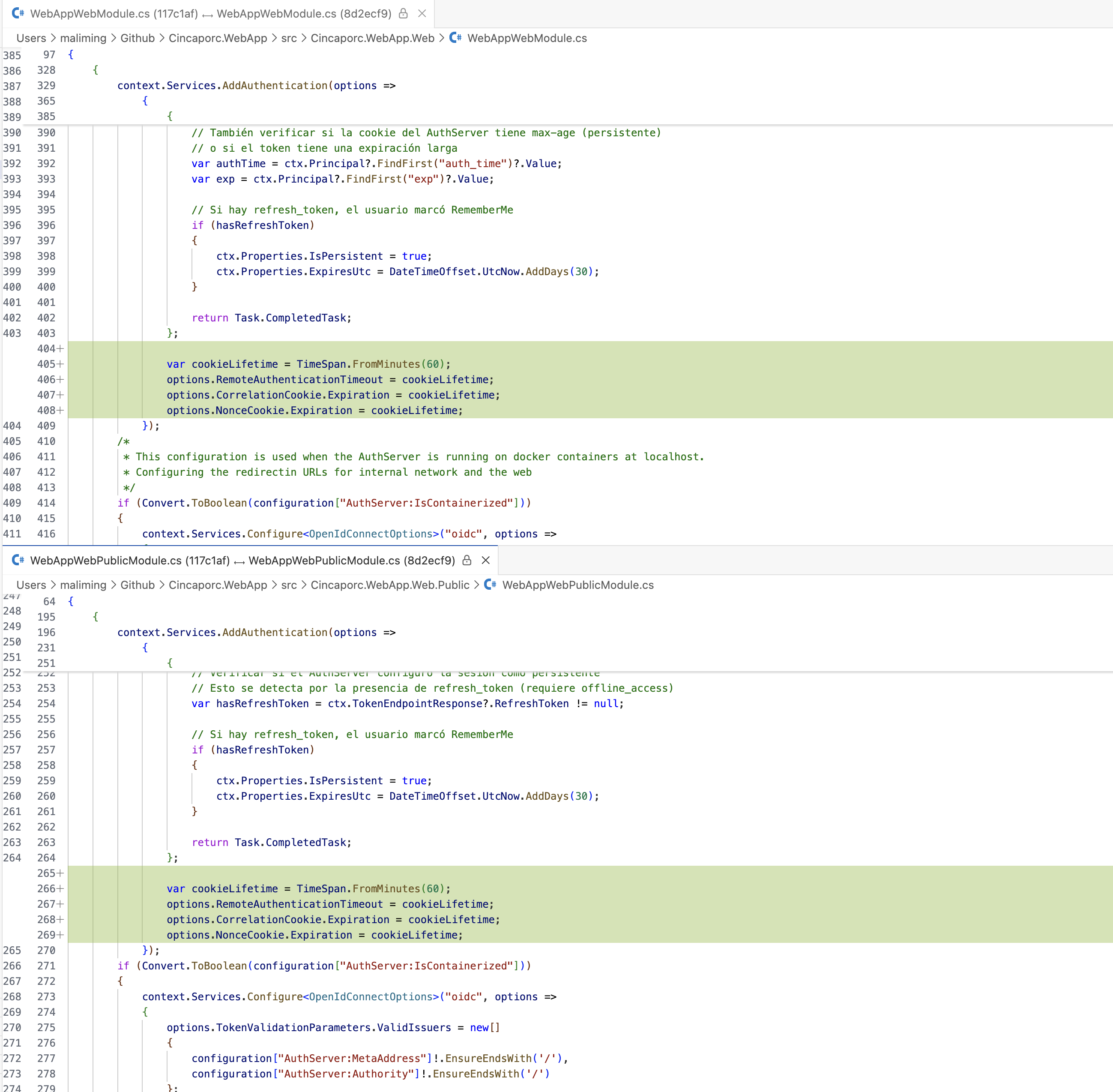The height and width of the screenshot is (1092, 1113).
Task: Click the lock icon on WebAppWebPublicModule.cs tab
Action: [x=467, y=560]
